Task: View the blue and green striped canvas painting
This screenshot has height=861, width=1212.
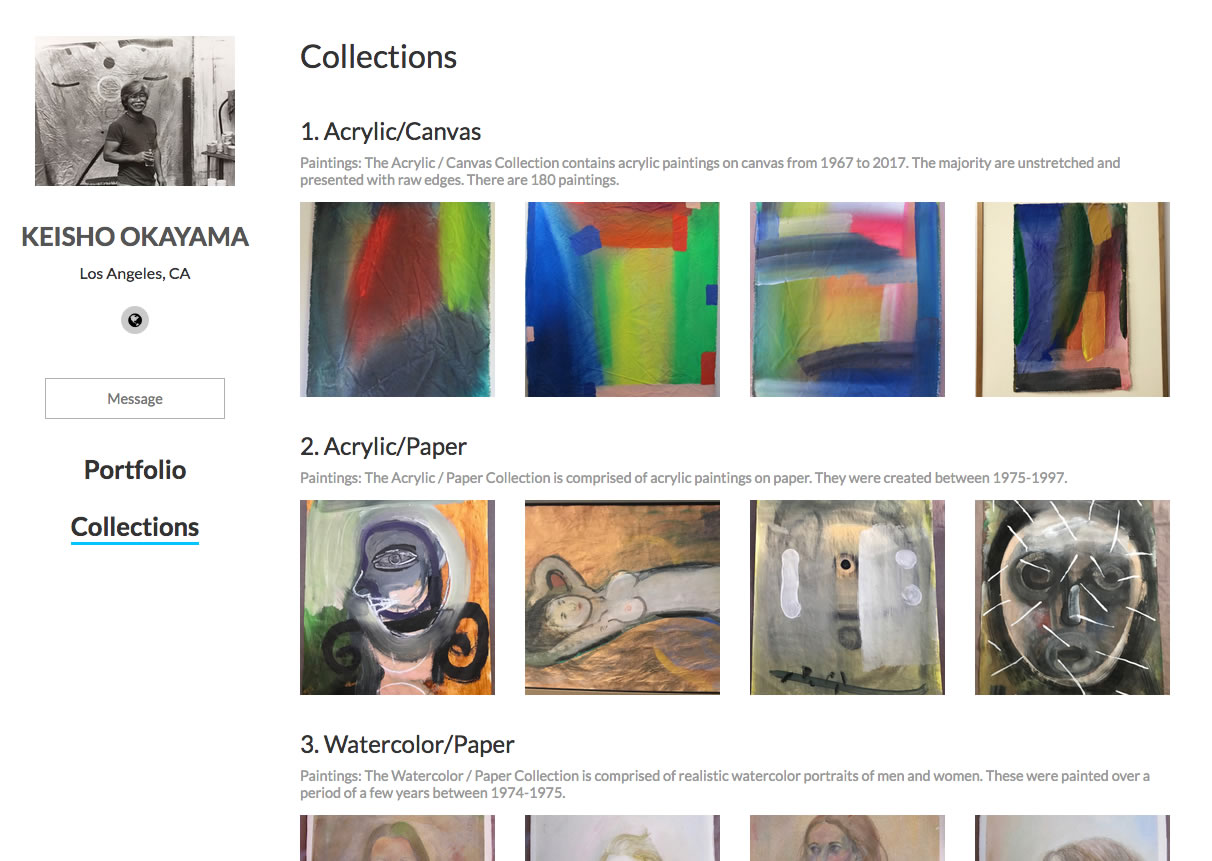Action: [622, 299]
